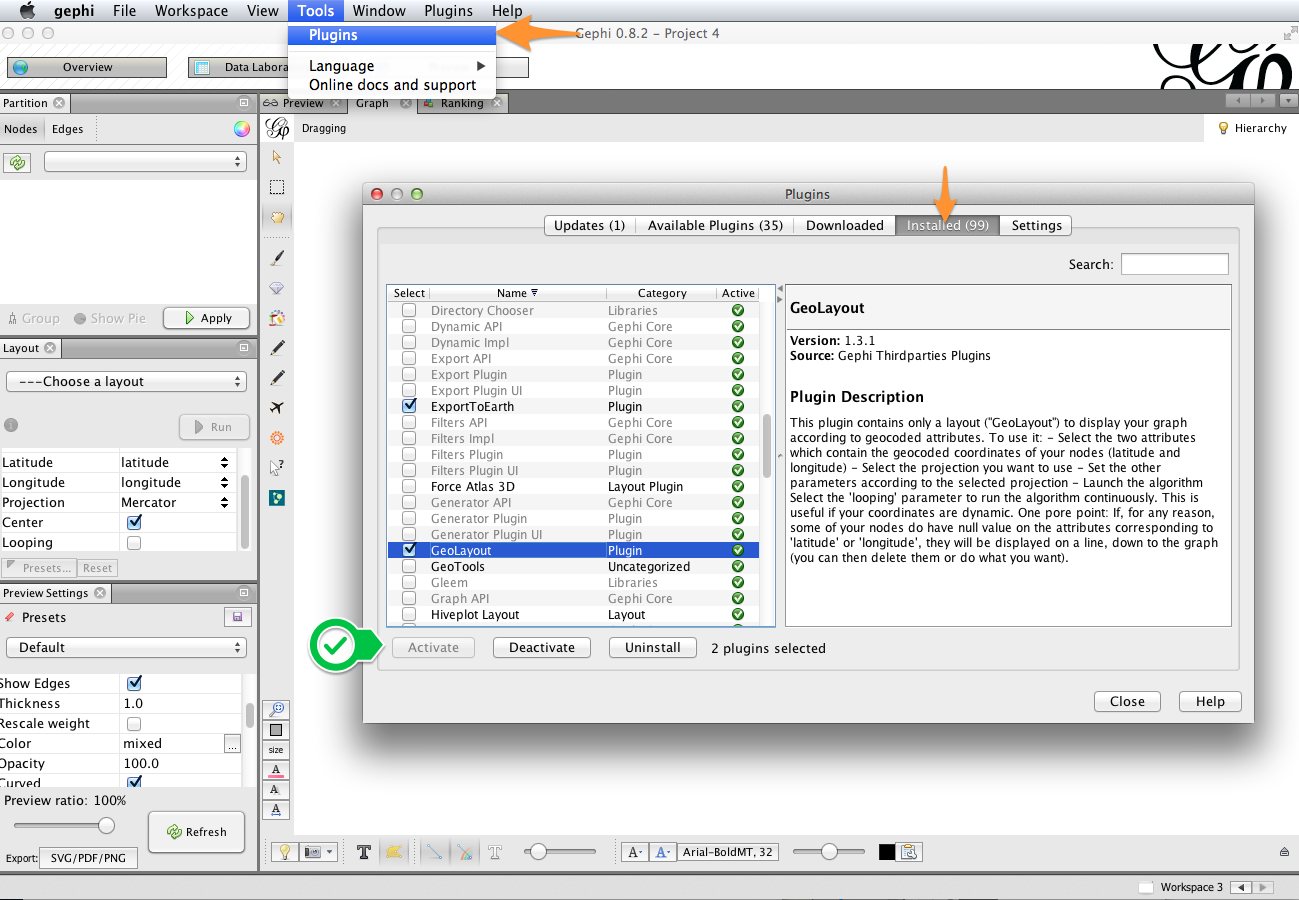This screenshot has width=1299, height=900.
Task: Reset label colors with red-underlined A
Action: coord(276,770)
